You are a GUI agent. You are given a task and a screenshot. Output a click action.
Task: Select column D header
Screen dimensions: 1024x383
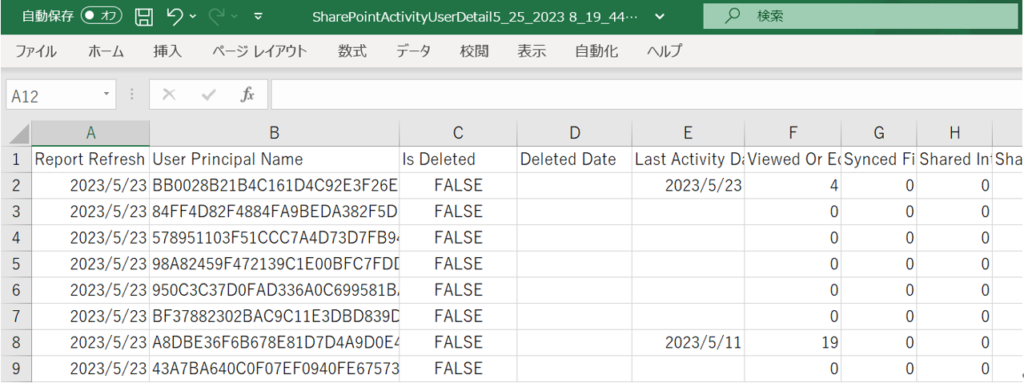tap(575, 133)
